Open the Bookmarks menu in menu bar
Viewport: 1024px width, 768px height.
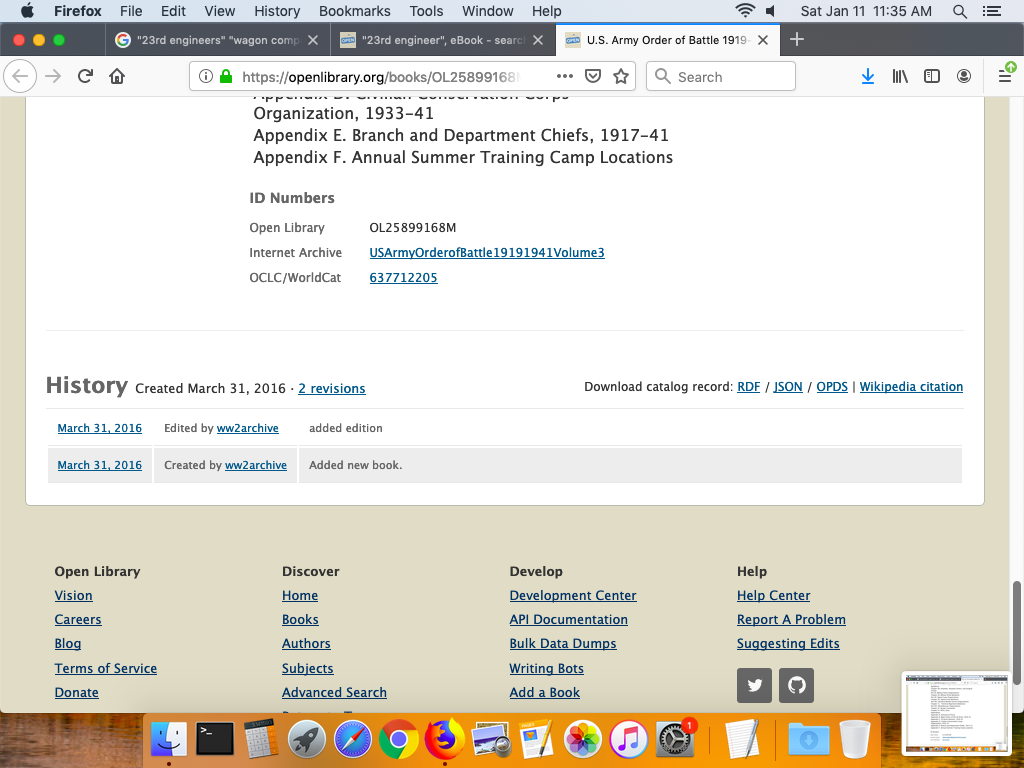pyautogui.click(x=353, y=11)
